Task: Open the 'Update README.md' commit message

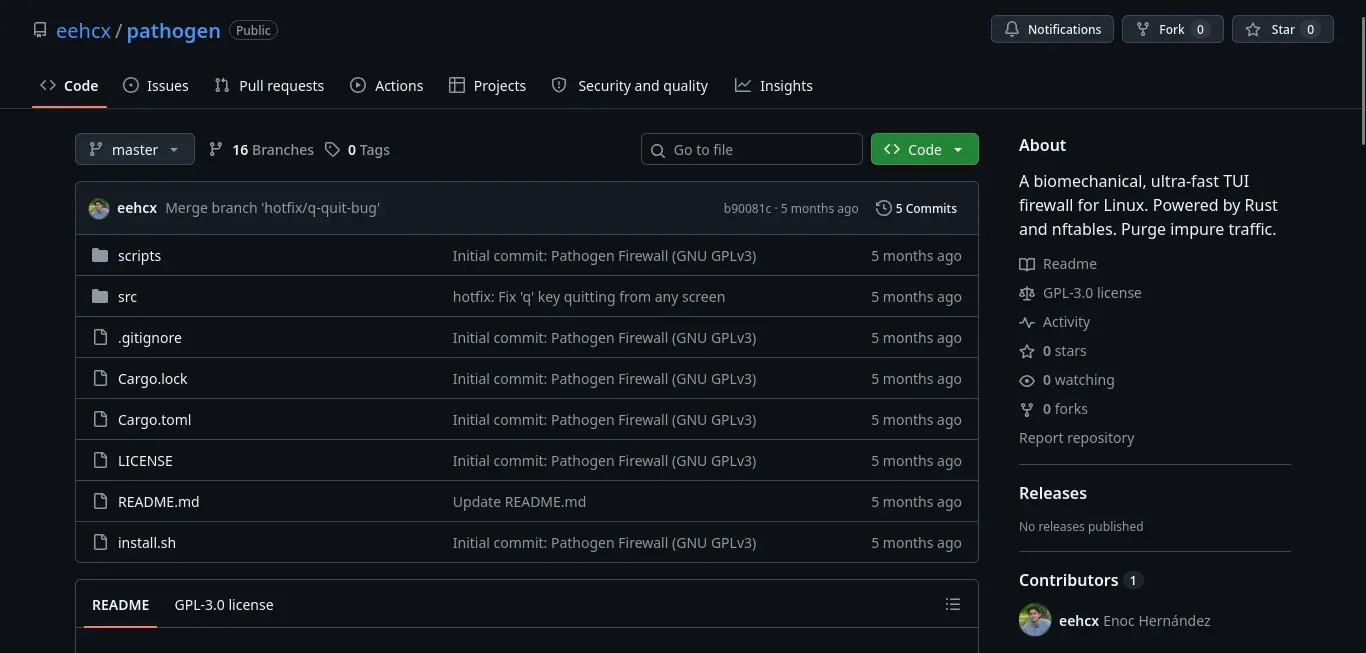Action: [x=519, y=502]
